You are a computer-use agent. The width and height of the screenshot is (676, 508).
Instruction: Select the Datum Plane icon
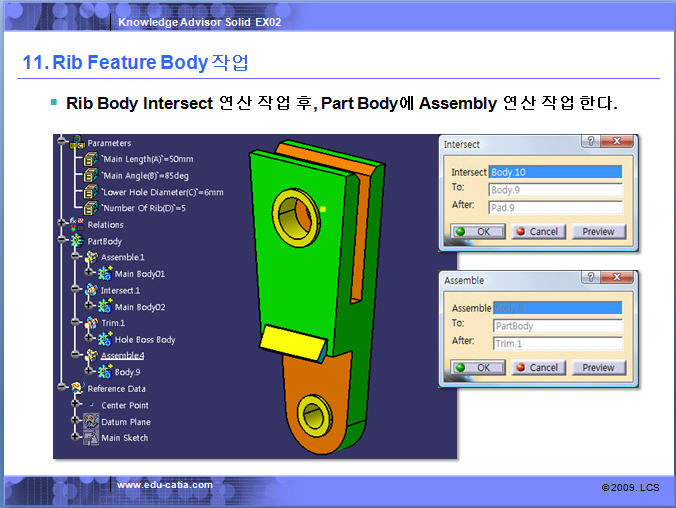tap(91, 421)
